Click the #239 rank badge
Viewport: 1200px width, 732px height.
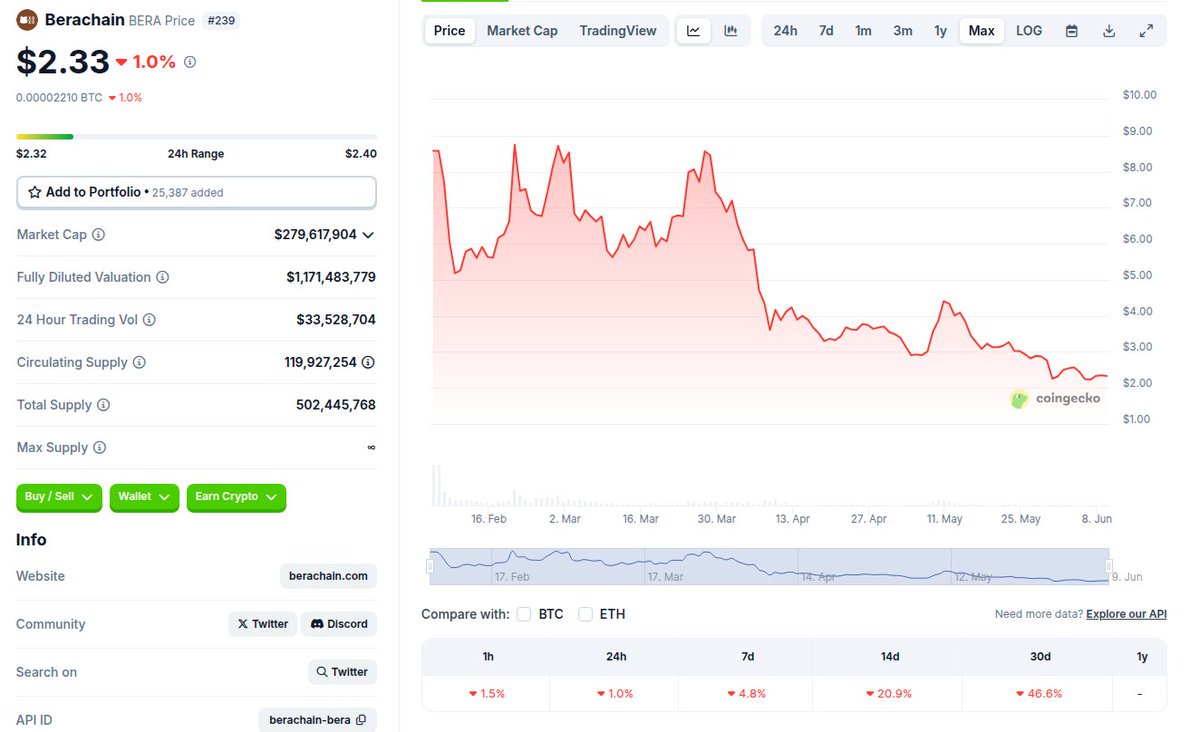click(x=220, y=20)
